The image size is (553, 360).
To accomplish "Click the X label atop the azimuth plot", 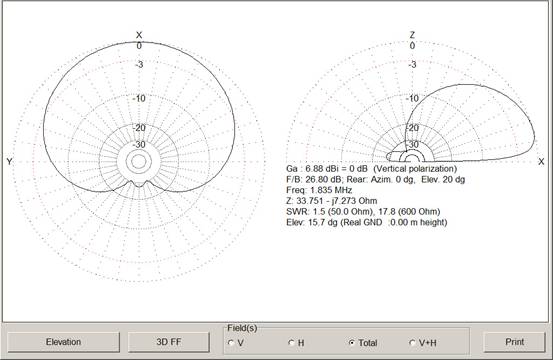I will (x=139, y=35).
